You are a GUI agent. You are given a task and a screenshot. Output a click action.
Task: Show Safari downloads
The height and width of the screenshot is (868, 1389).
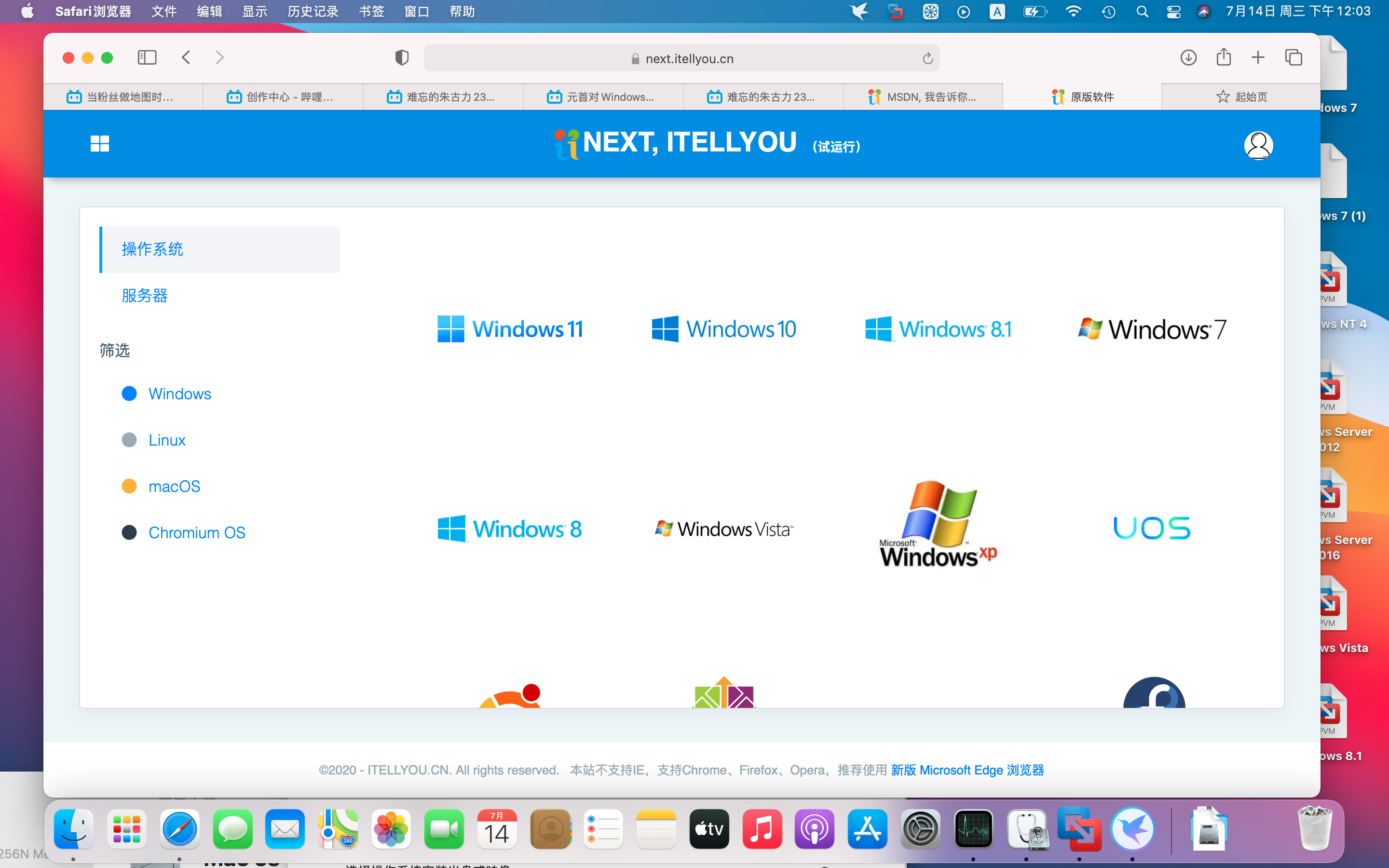click(x=1189, y=57)
